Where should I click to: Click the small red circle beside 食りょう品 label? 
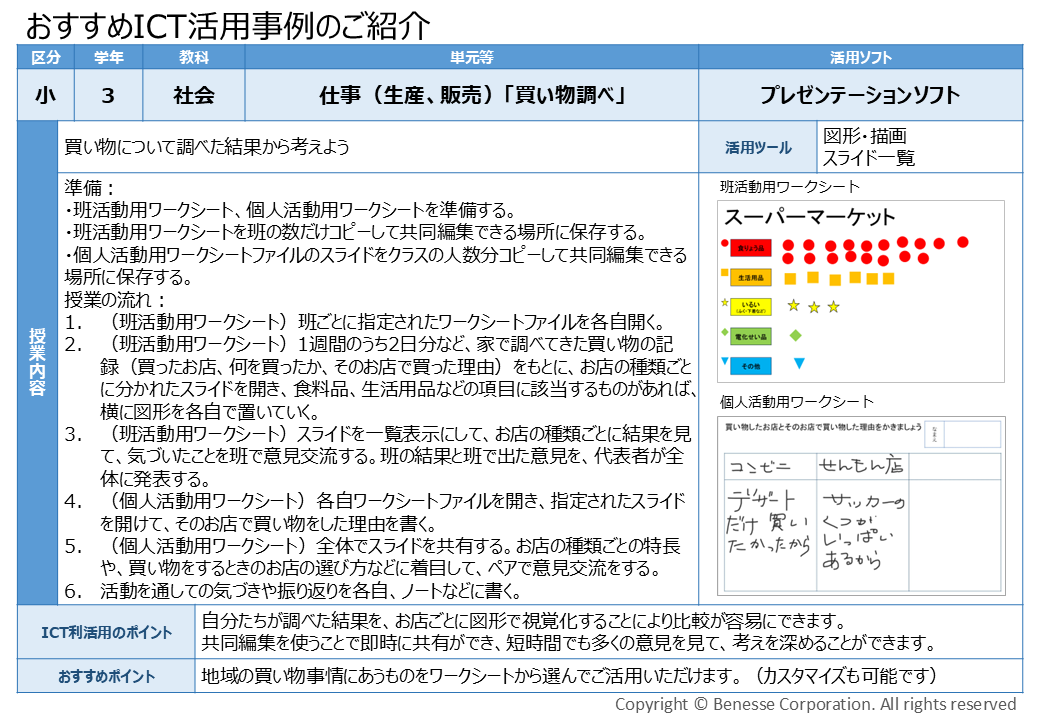(x=724, y=243)
